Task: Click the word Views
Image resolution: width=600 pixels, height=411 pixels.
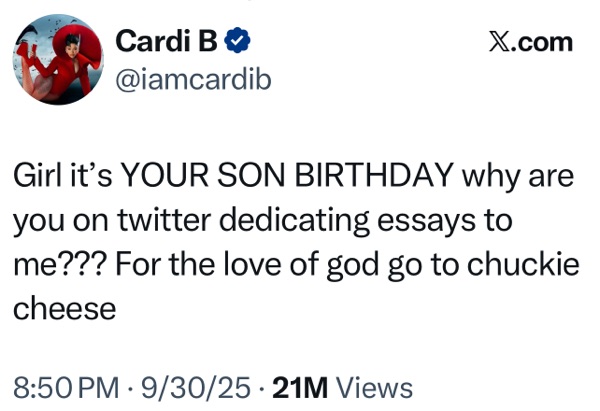Action: [x=375, y=387]
